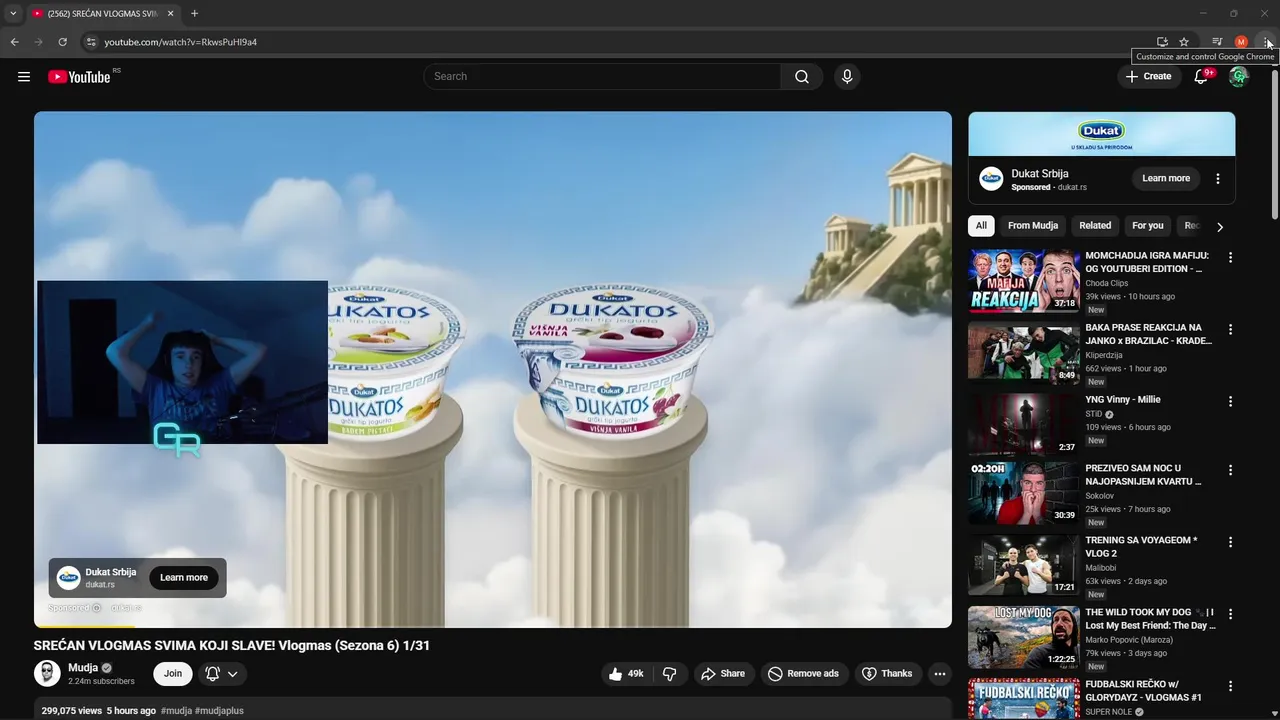Open the media controls toolbar icon

coord(1217,42)
